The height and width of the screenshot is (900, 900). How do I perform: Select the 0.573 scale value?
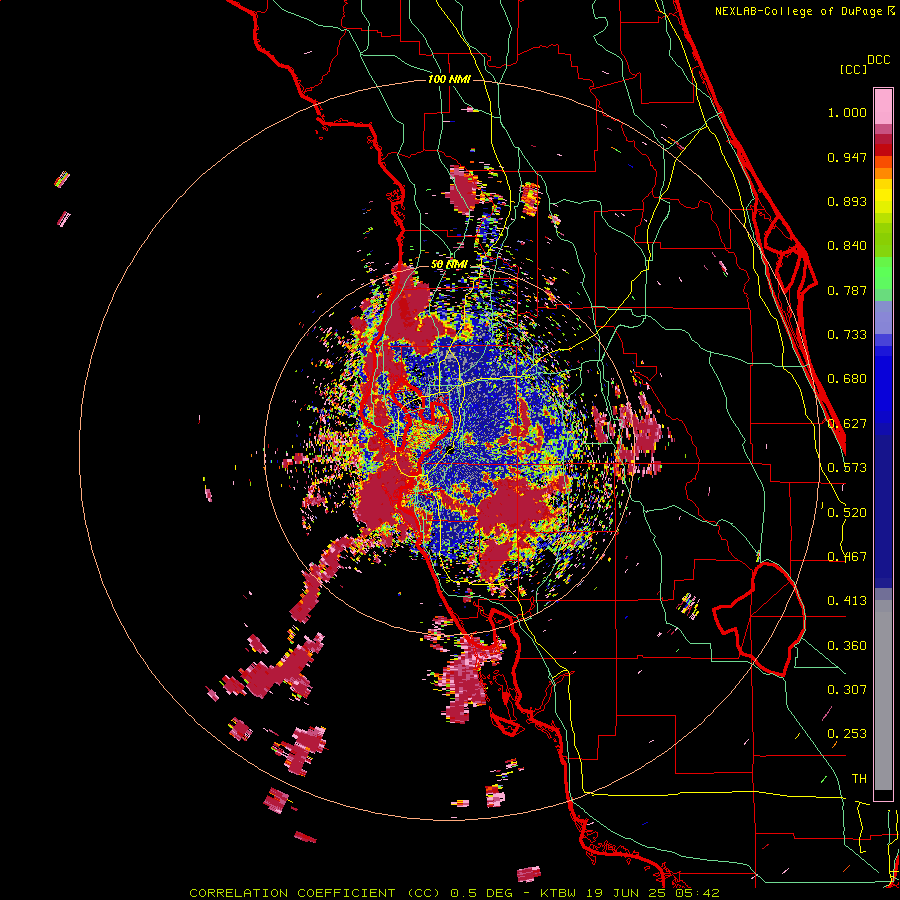(847, 468)
